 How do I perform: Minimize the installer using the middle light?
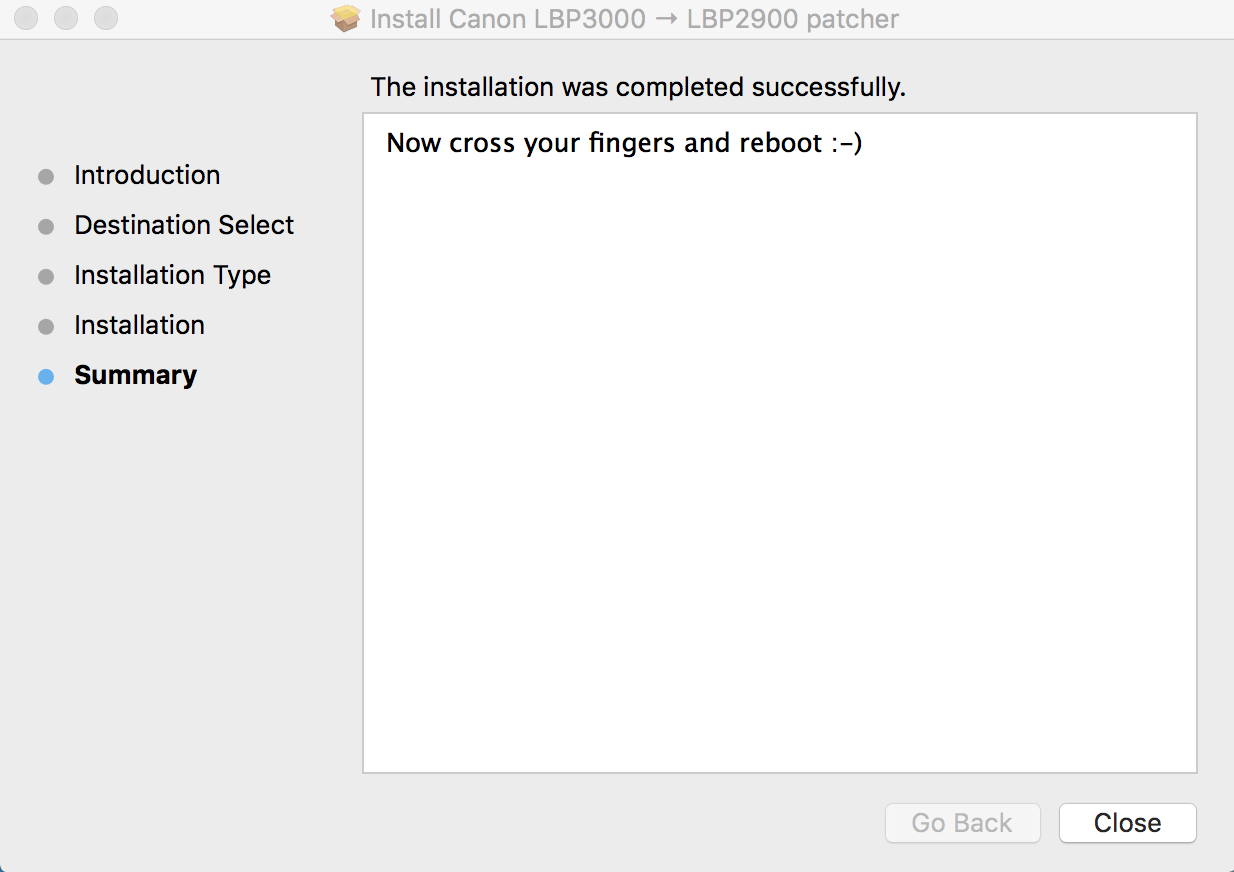tap(66, 18)
